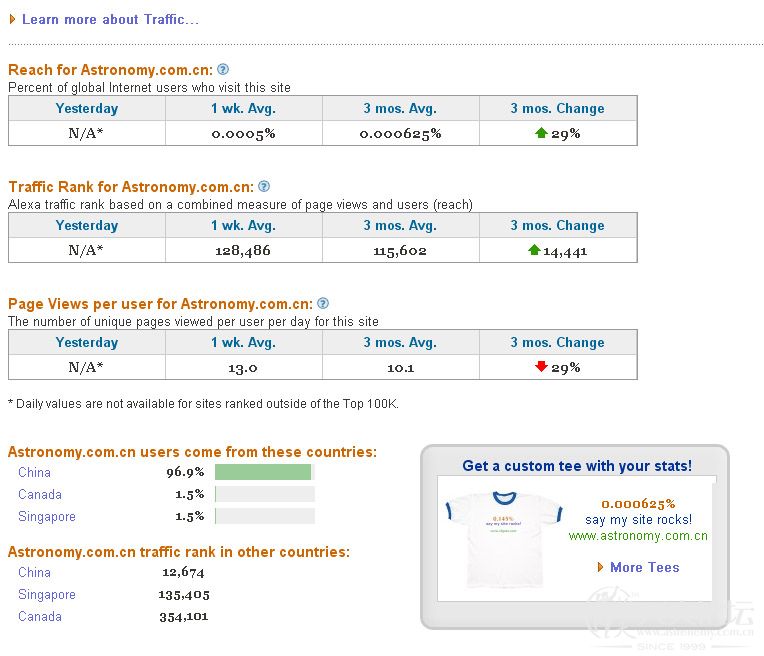Click Singapore in users by country list
The height and width of the screenshot is (656, 764).
(47, 516)
